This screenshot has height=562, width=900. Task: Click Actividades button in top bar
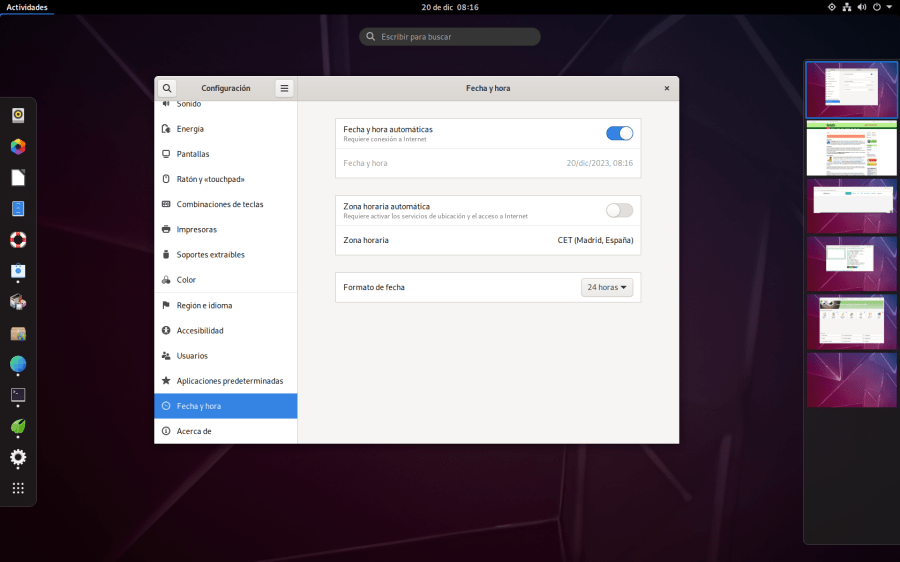pos(27,7)
